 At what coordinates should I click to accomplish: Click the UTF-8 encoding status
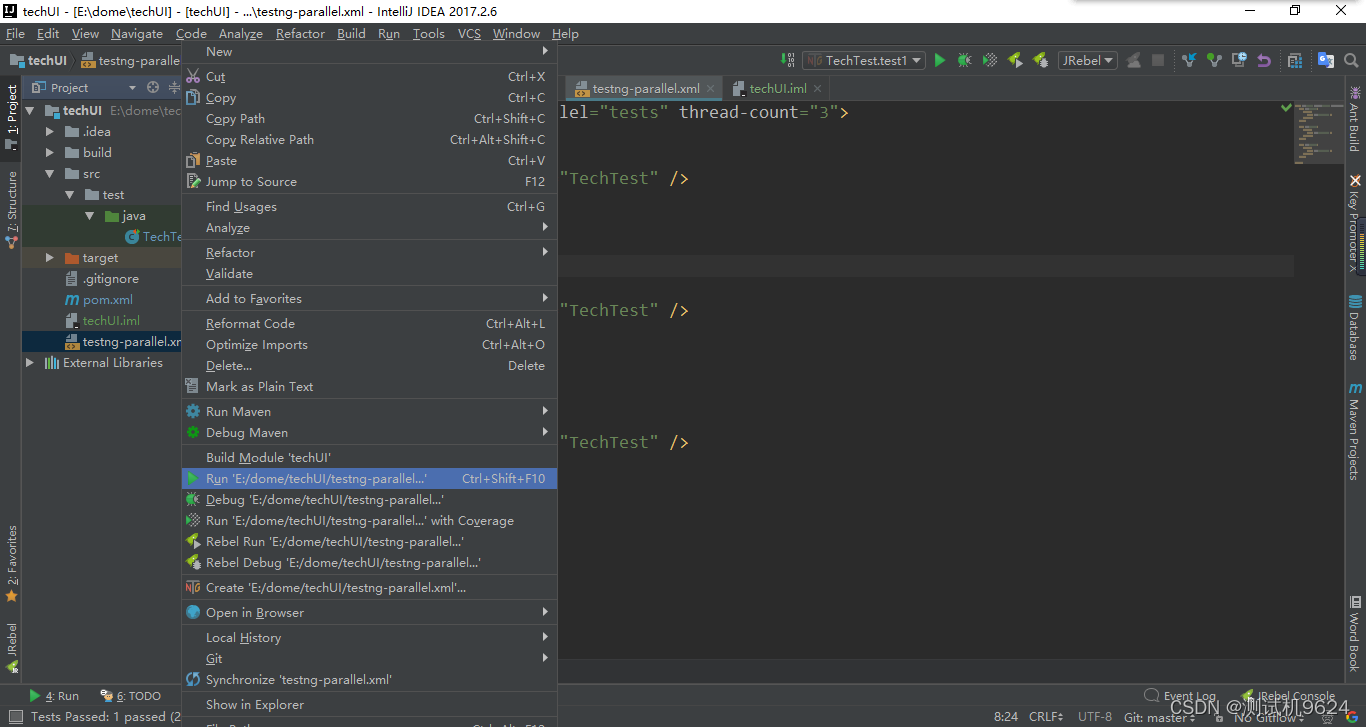[1094, 717]
